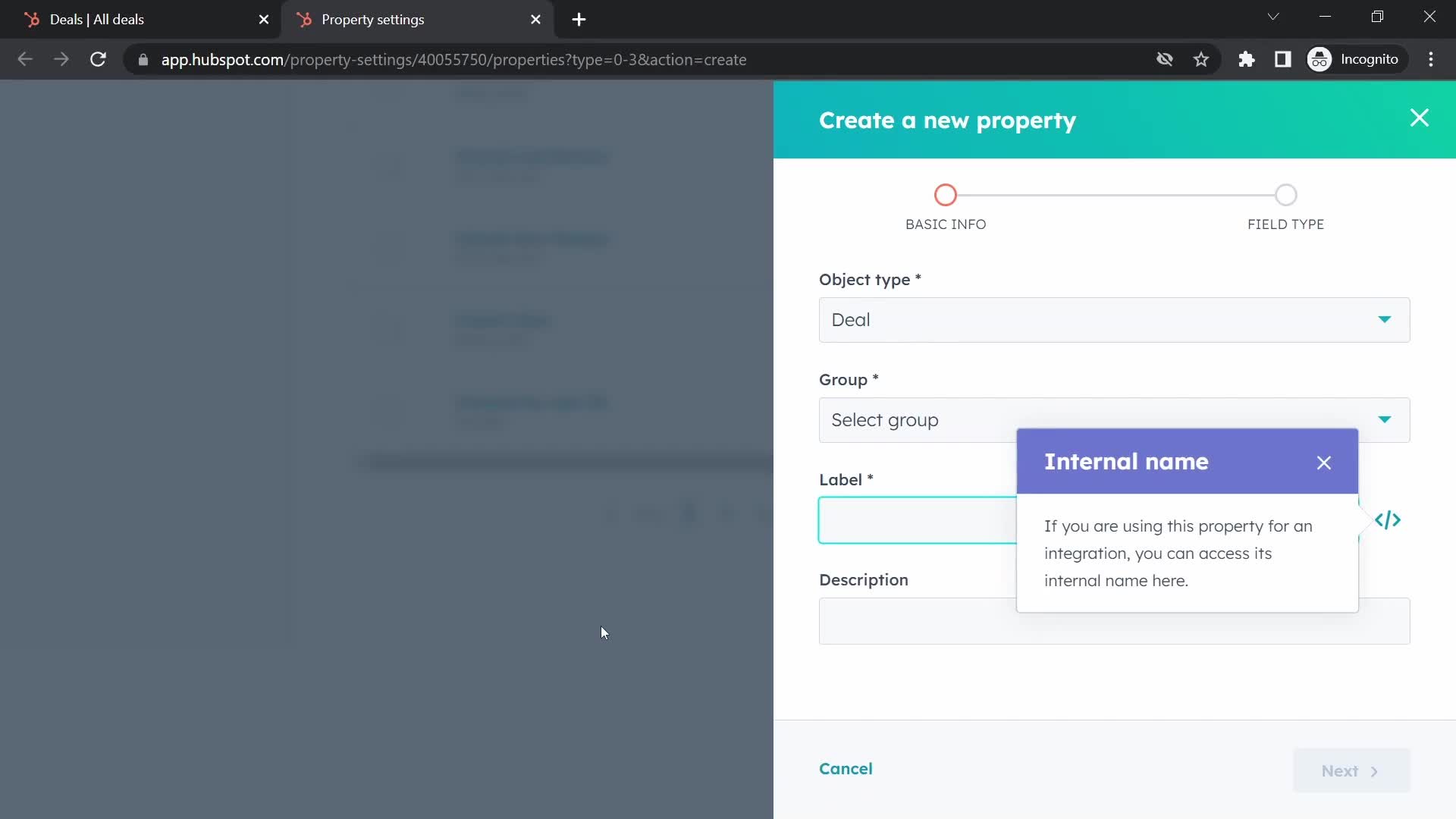Screen dimensions: 1456x819
Task: Click the FIELD TYPE step indicator circle
Action: (x=1286, y=196)
